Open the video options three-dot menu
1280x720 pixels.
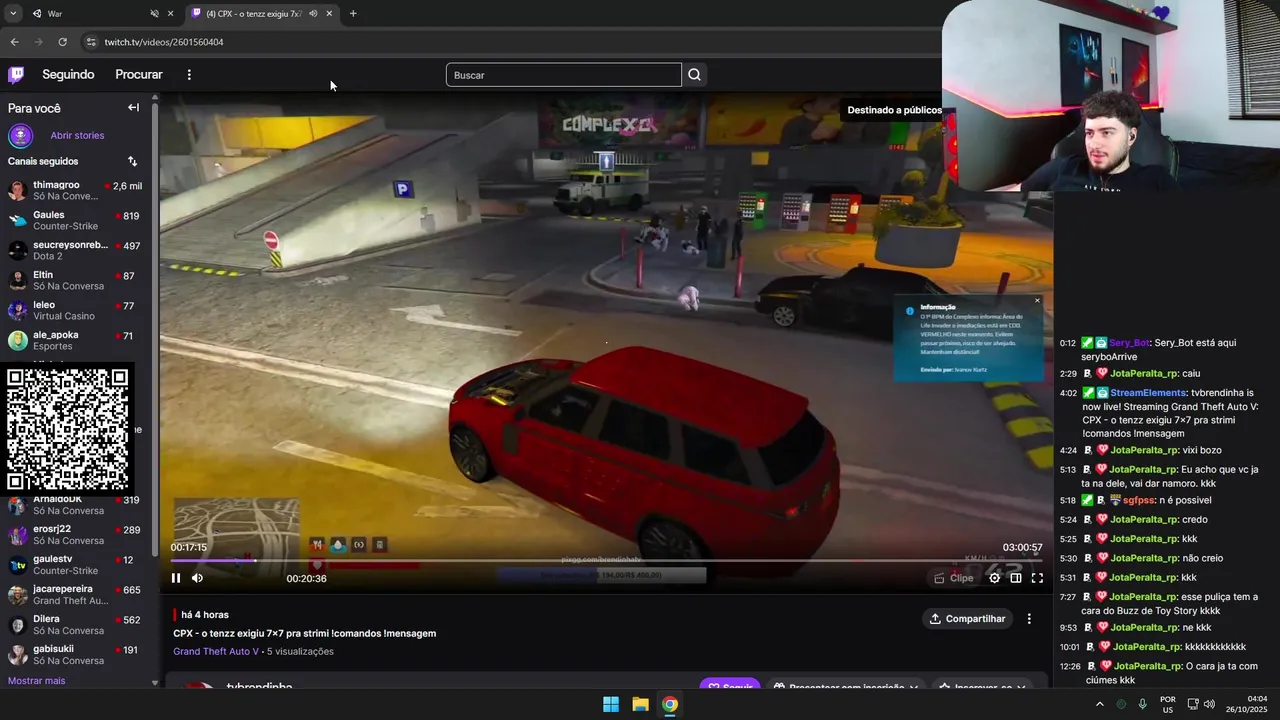[1029, 619]
